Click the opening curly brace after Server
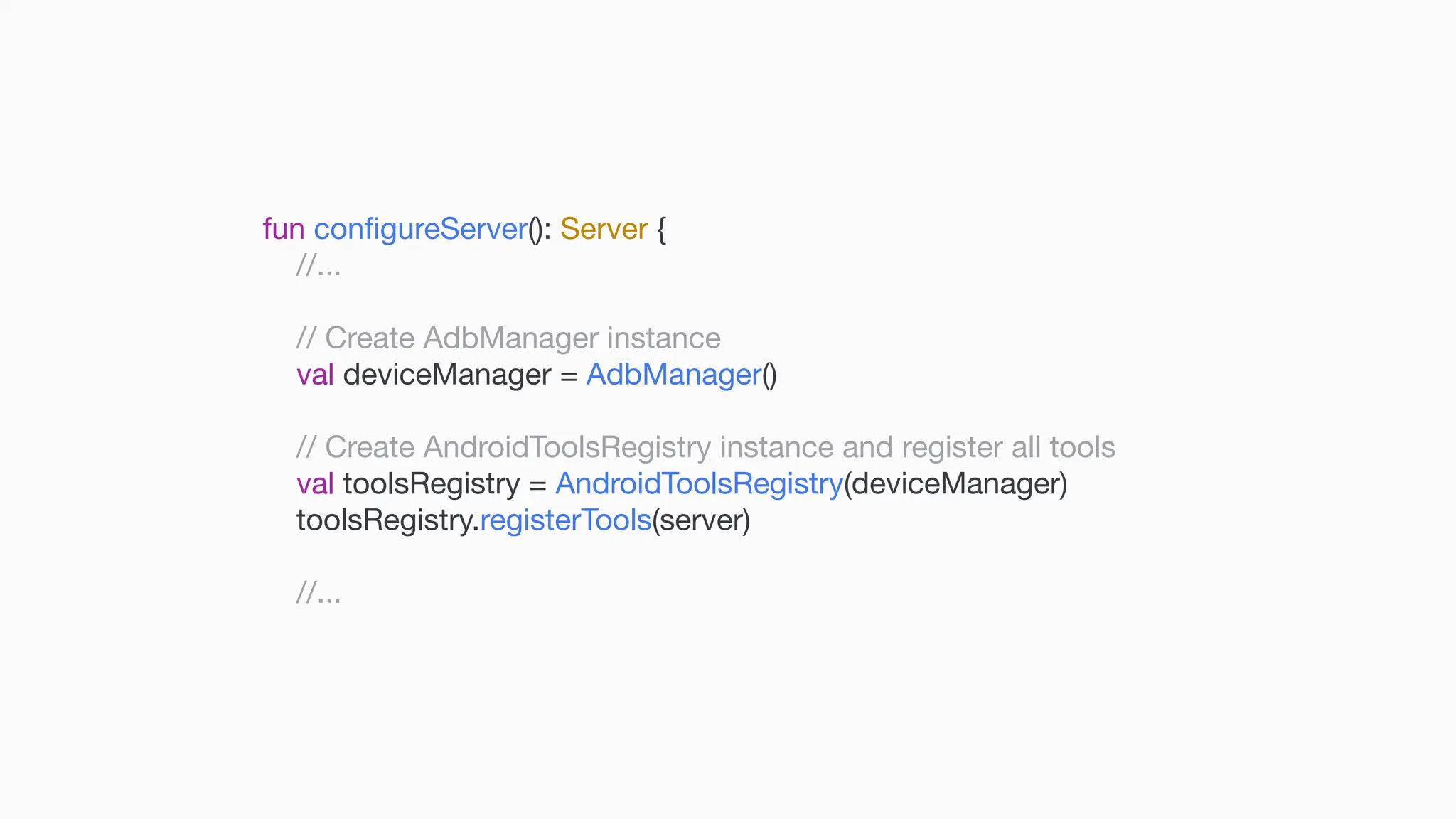The image size is (1456, 819). (x=661, y=230)
